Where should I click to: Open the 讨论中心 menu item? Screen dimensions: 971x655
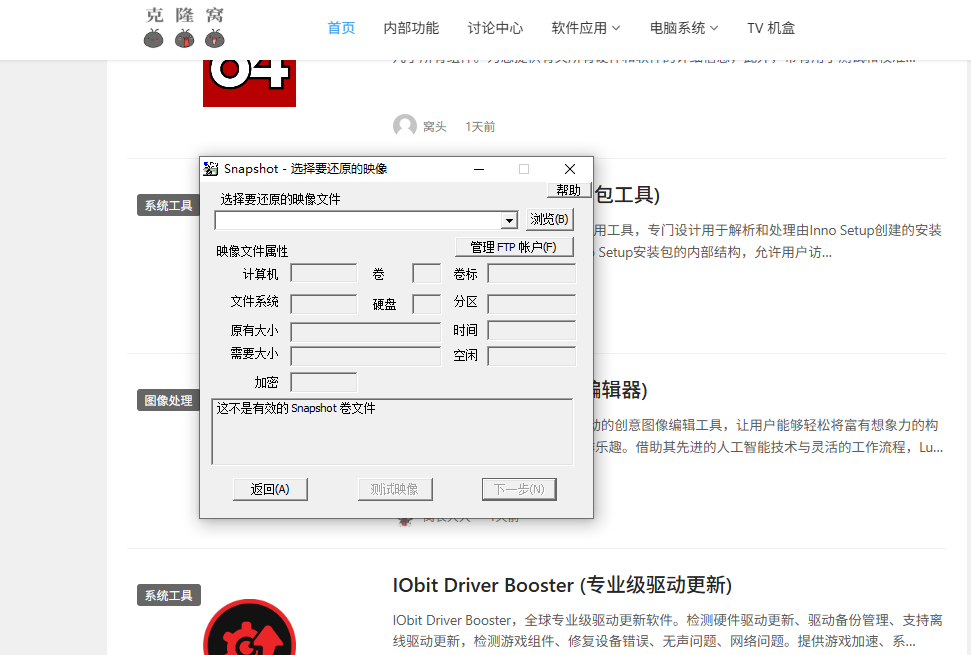tap(495, 28)
